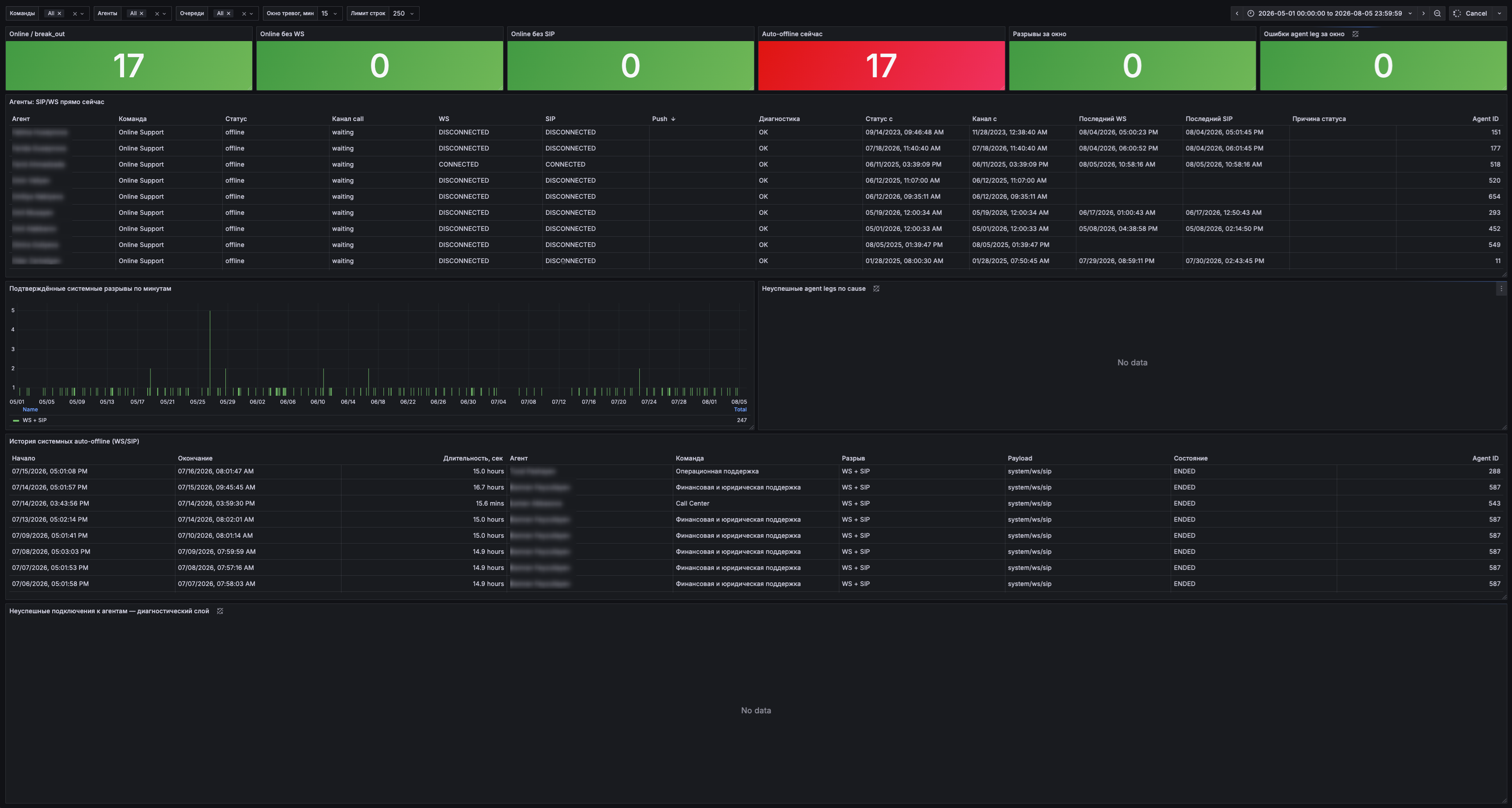The image size is (1512, 808).
Task: Open the refresh interval dropdown beside Cancel
Action: tap(1499, 13)
